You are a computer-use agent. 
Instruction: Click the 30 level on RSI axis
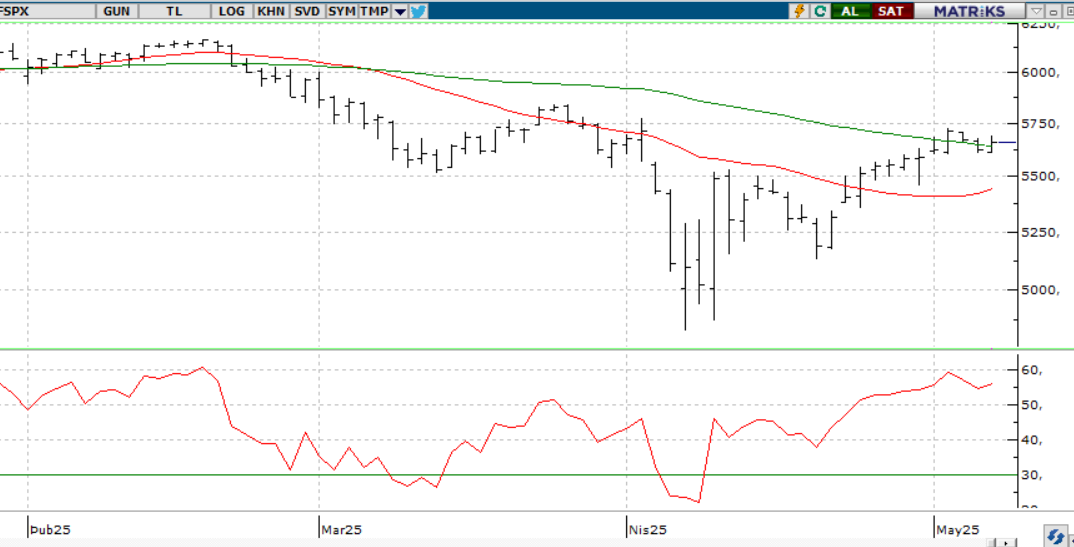pyautogui.click(x=1032, y=475)
